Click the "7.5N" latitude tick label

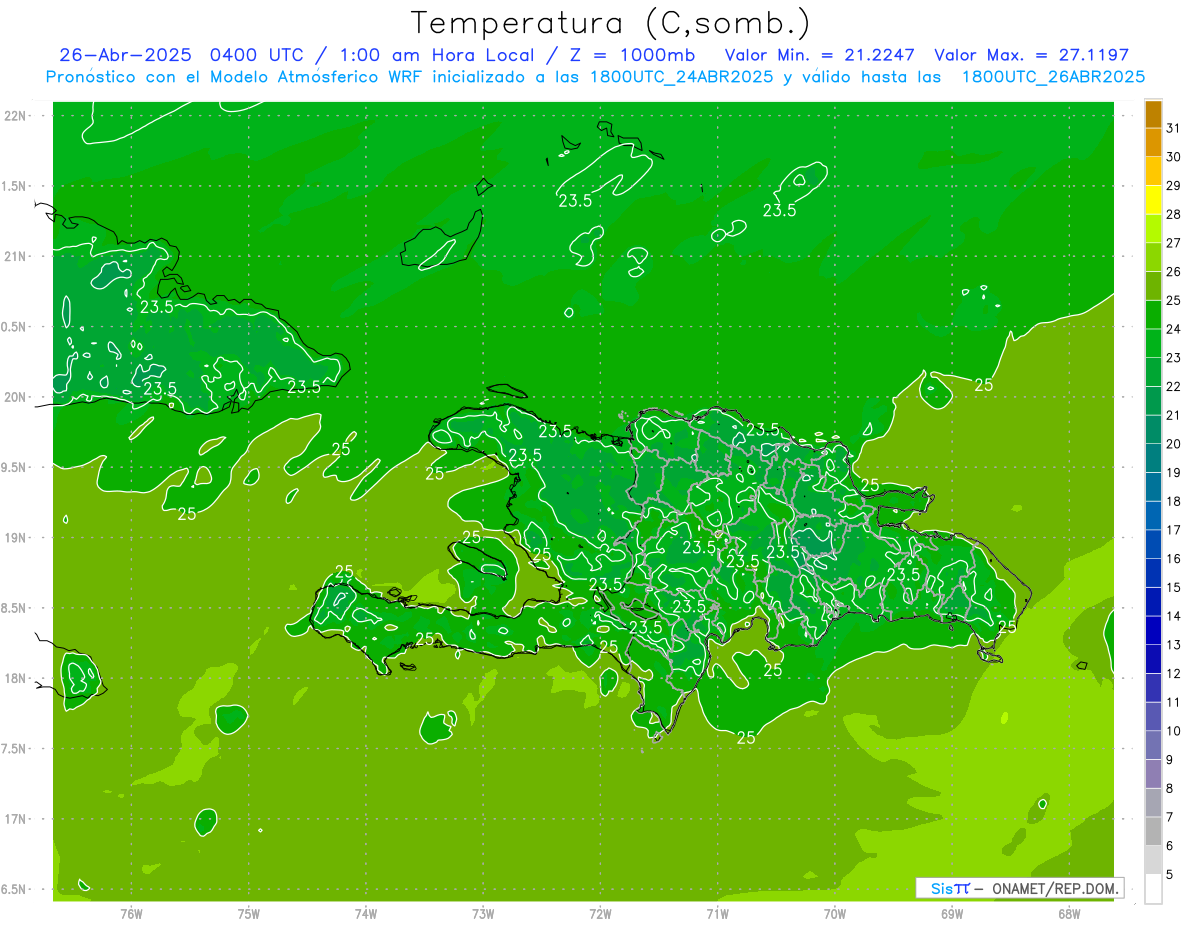coord(15,748)
